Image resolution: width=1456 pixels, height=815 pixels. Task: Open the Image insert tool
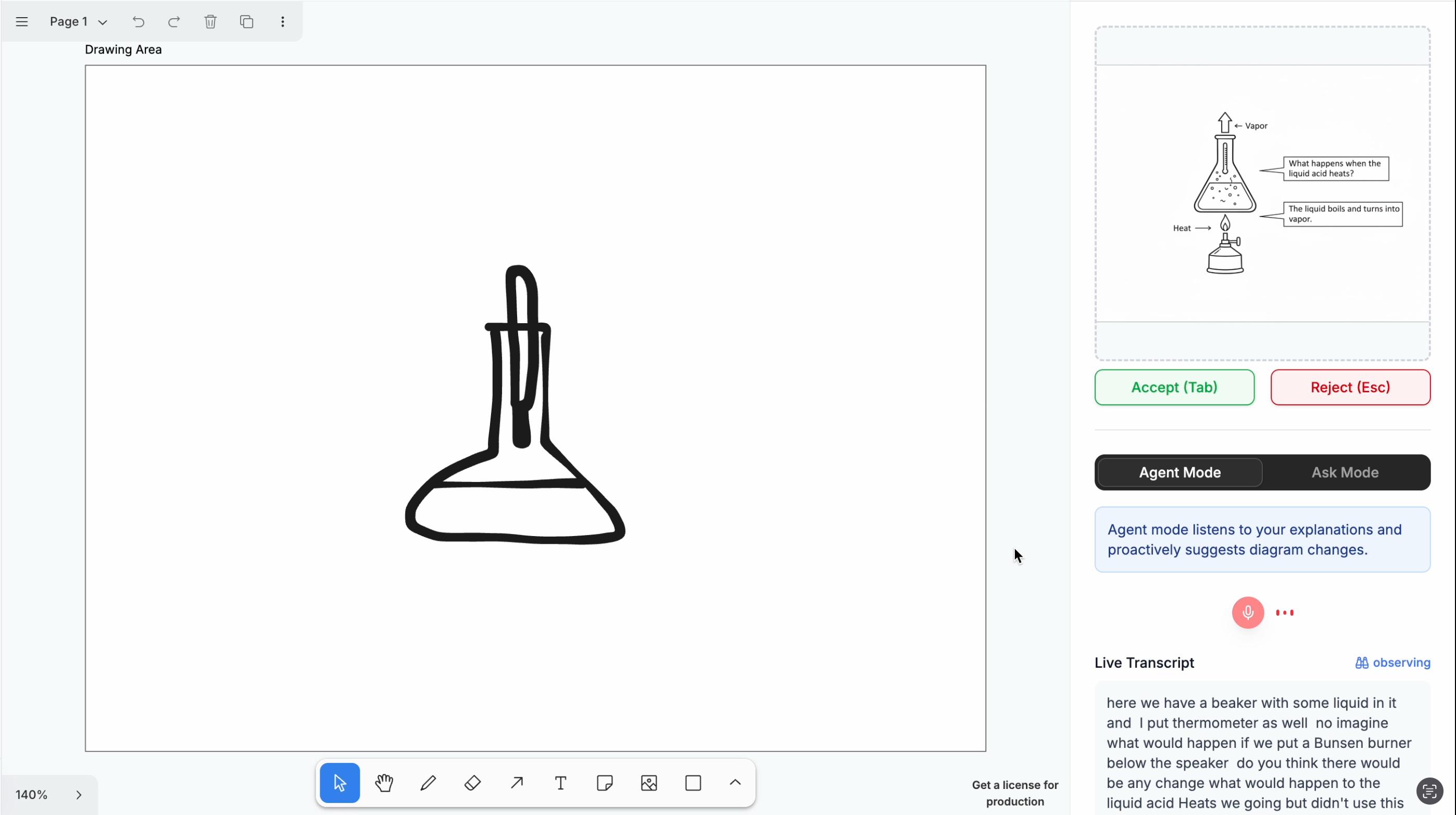649,783
